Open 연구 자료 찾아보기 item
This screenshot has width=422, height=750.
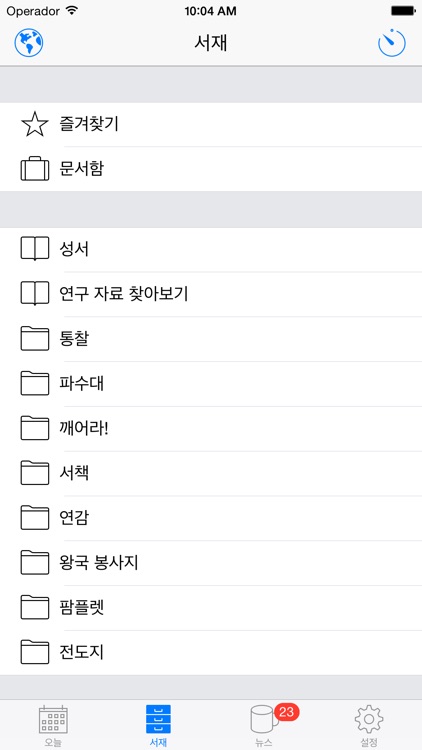[x=211, y=294]
